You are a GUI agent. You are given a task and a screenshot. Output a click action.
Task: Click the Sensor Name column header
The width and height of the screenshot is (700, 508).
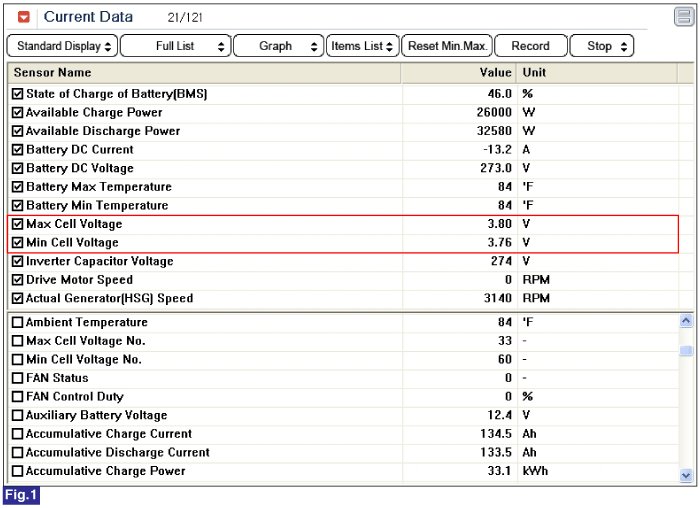[x=204, y=73]
